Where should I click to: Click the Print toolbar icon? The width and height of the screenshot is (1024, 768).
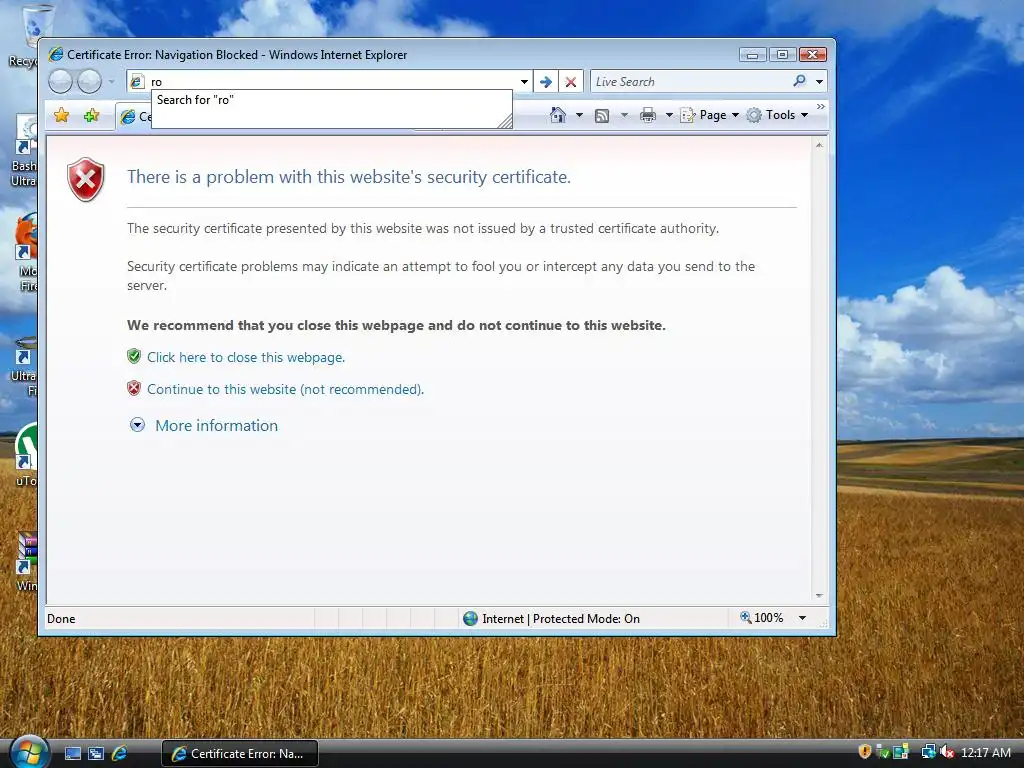pyautogui.click(x=648, y=116)
